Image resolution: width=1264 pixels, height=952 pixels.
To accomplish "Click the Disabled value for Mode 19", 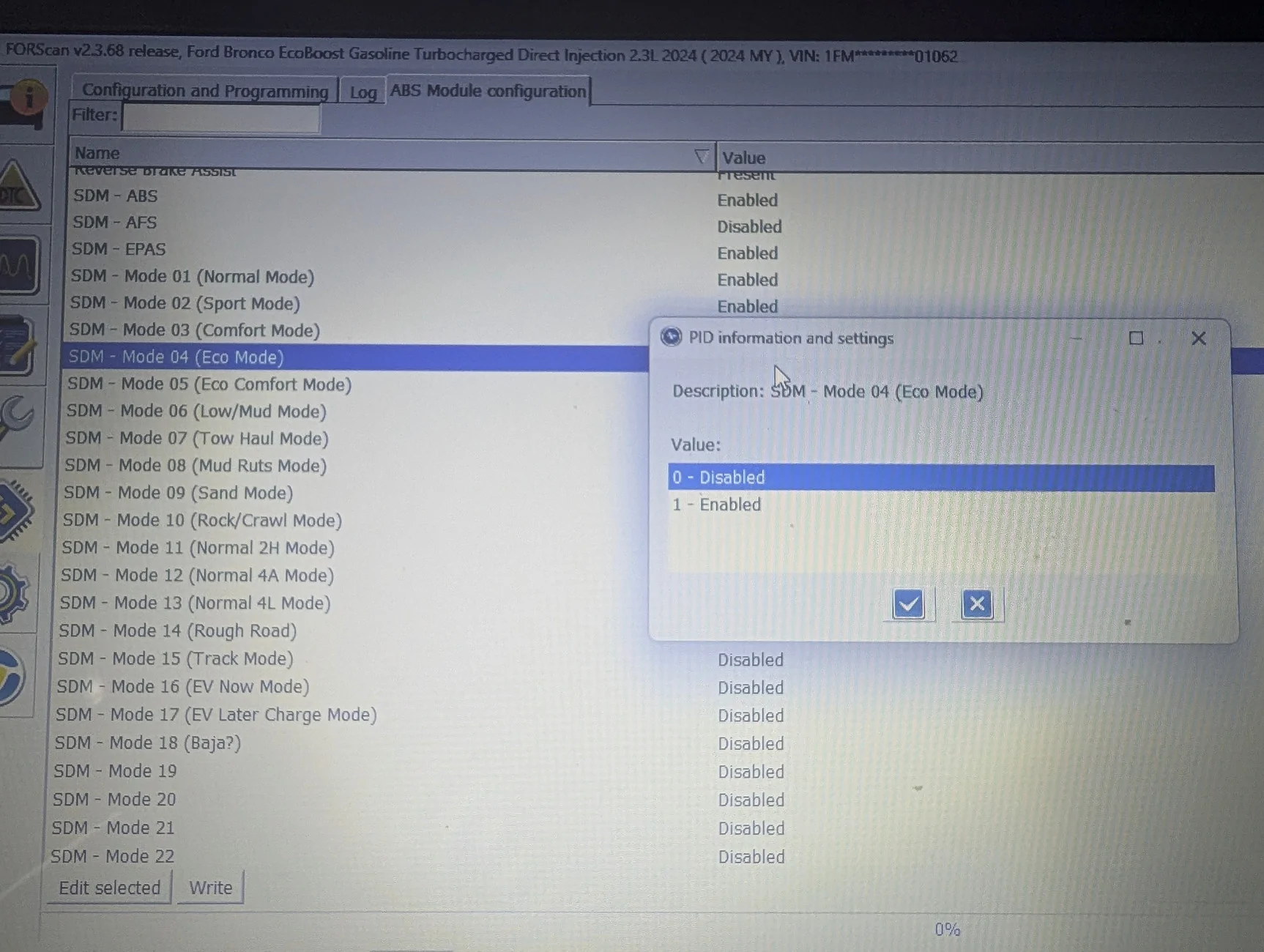I will coord(751,772).
